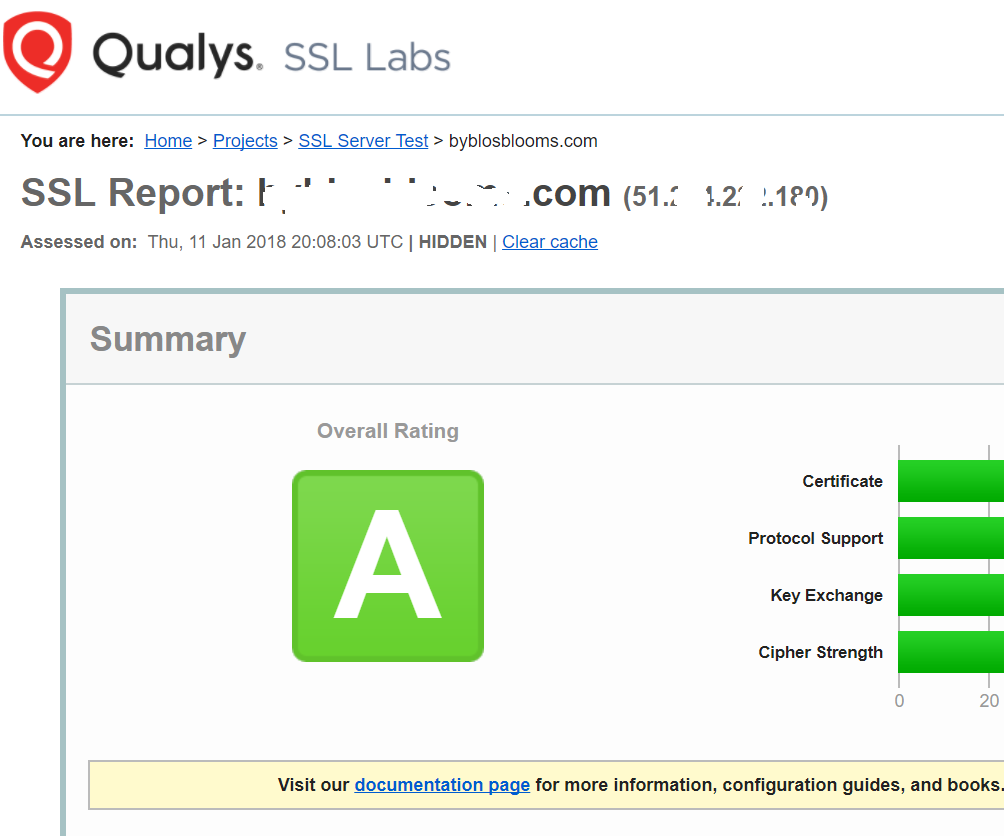Click the Summary section header

pos(167,339)
